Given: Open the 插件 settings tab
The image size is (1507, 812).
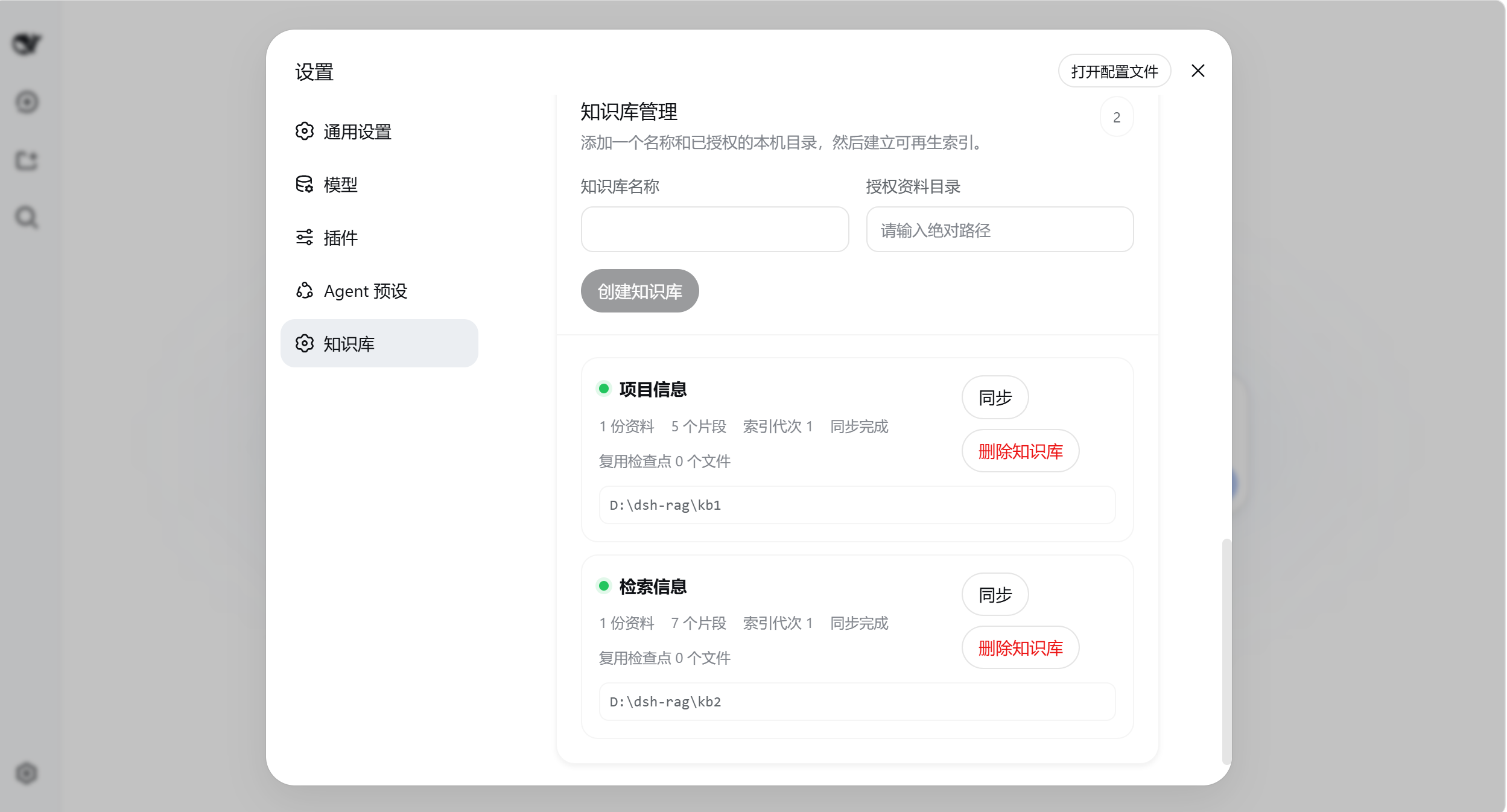Looking at the screenshot, I should click(379, 237).
